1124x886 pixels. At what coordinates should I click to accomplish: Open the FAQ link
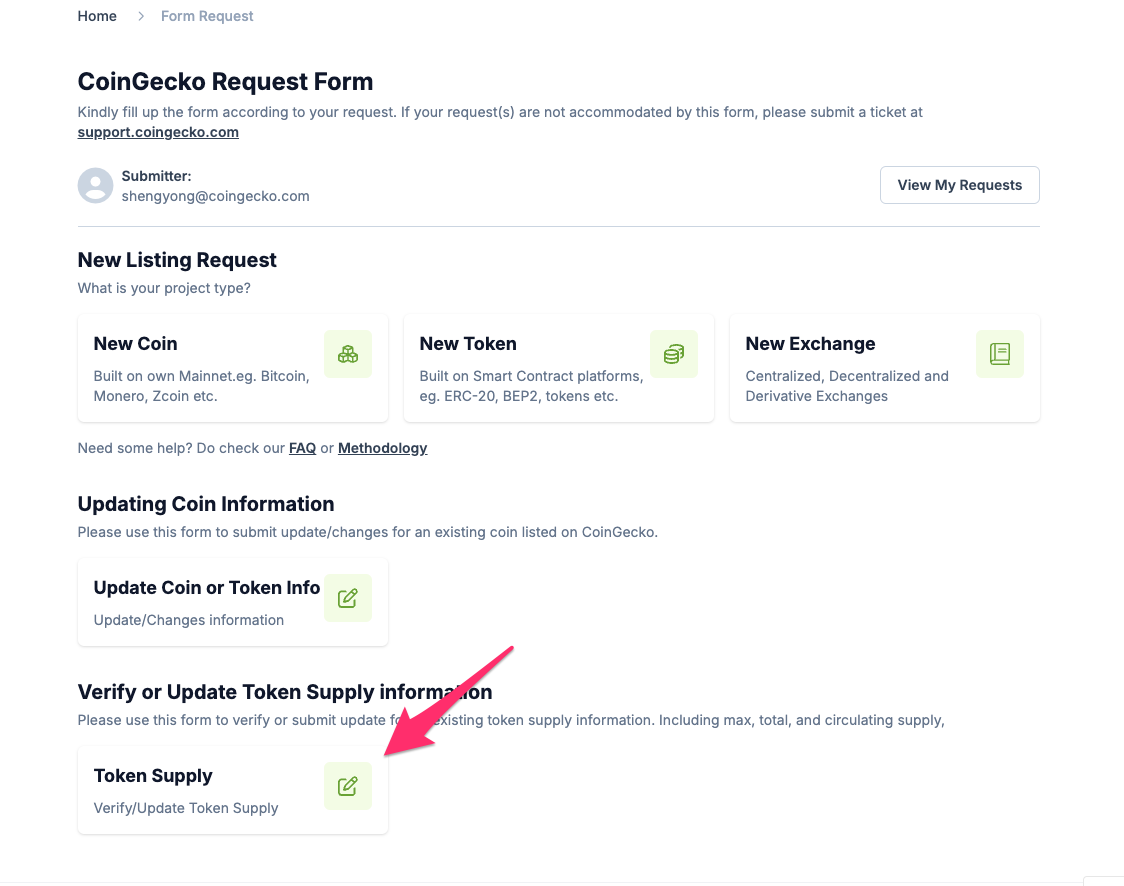point(303,448)
